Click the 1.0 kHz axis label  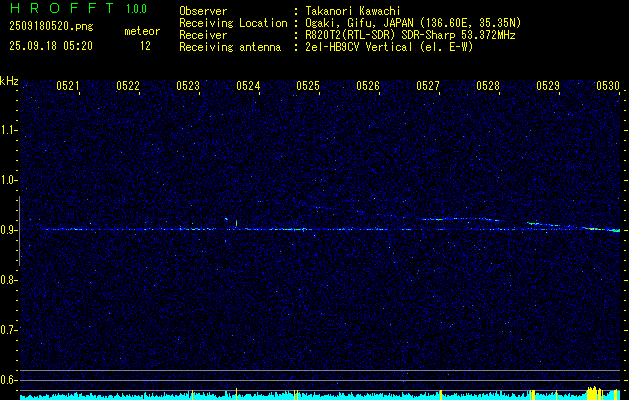[x=9, y=180]
